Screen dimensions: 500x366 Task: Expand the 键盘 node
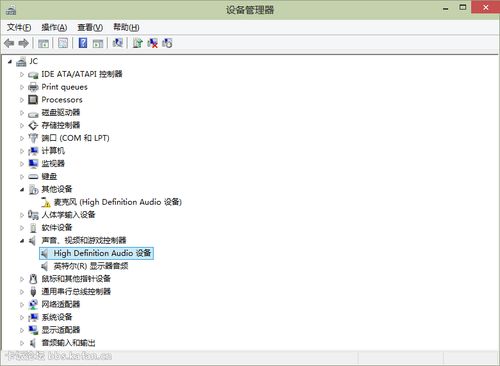[22, 176]
